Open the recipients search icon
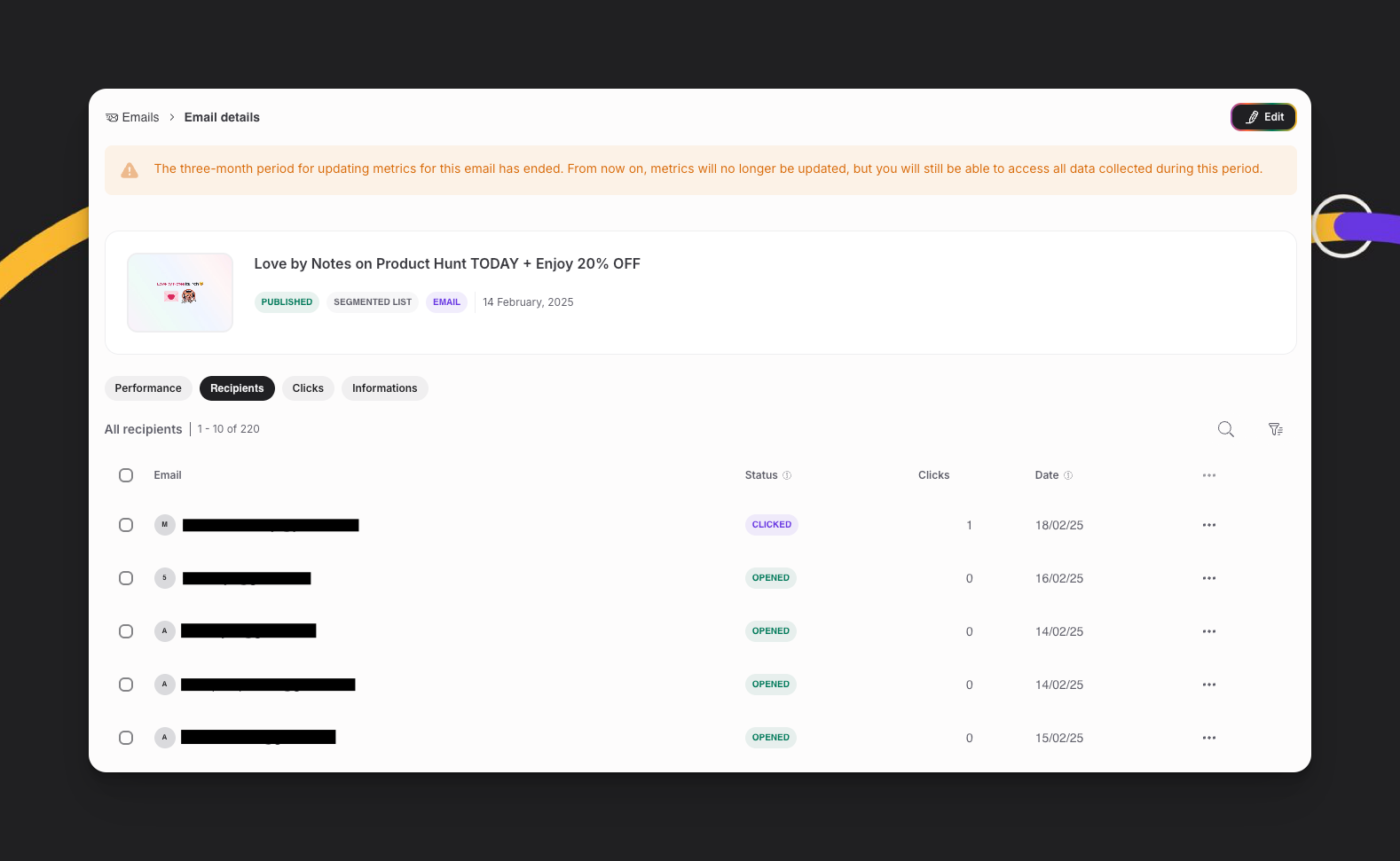1400x861 pixels. (1225, 429)
